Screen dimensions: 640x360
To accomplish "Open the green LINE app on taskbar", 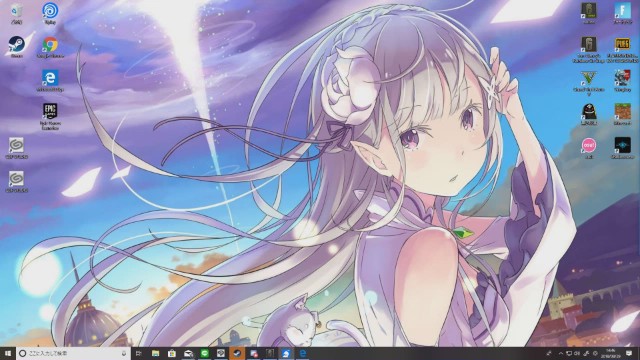I will (x=204, y=353).
